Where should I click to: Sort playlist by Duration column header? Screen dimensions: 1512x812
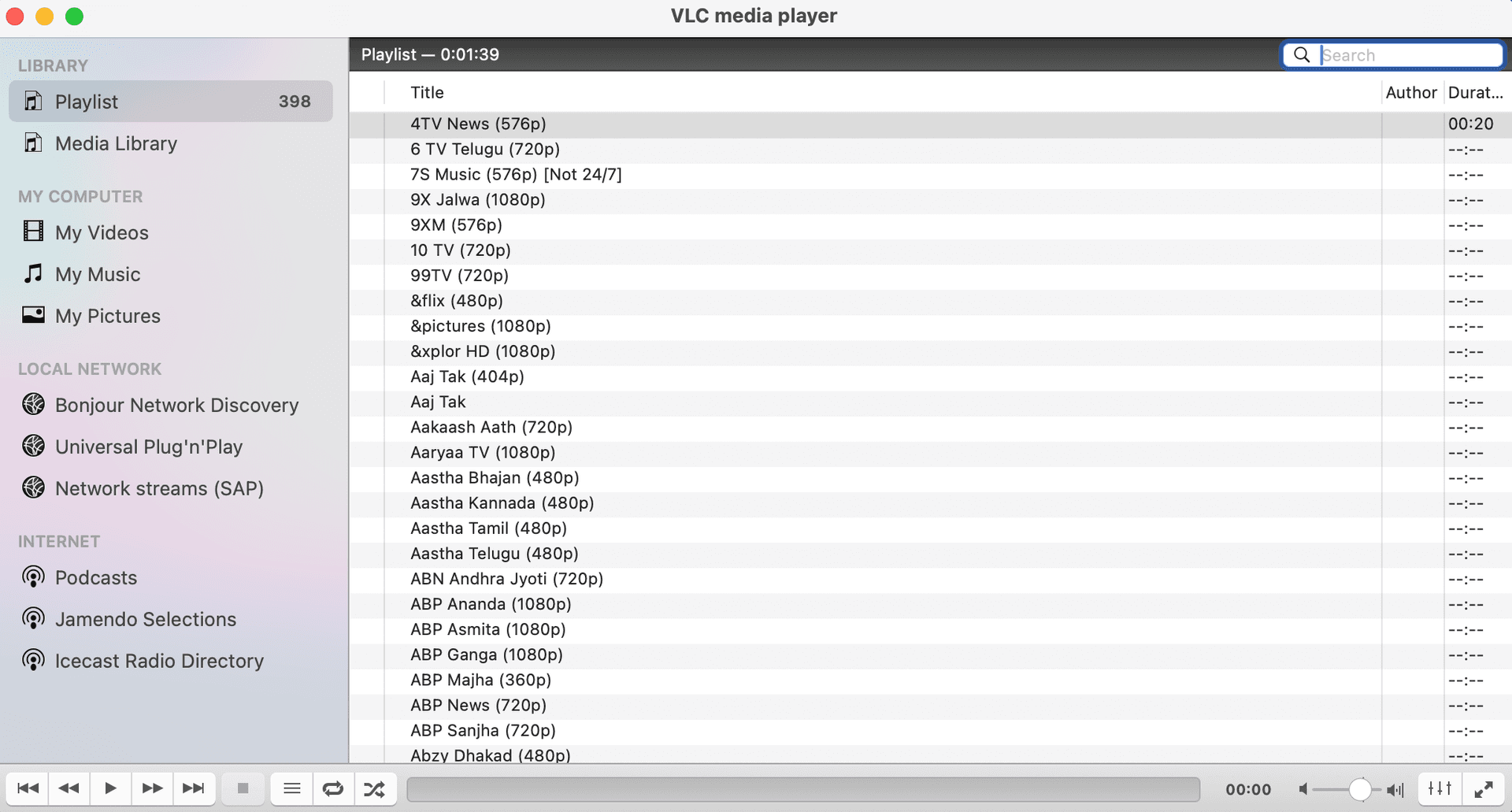[x=1476, y=93]
